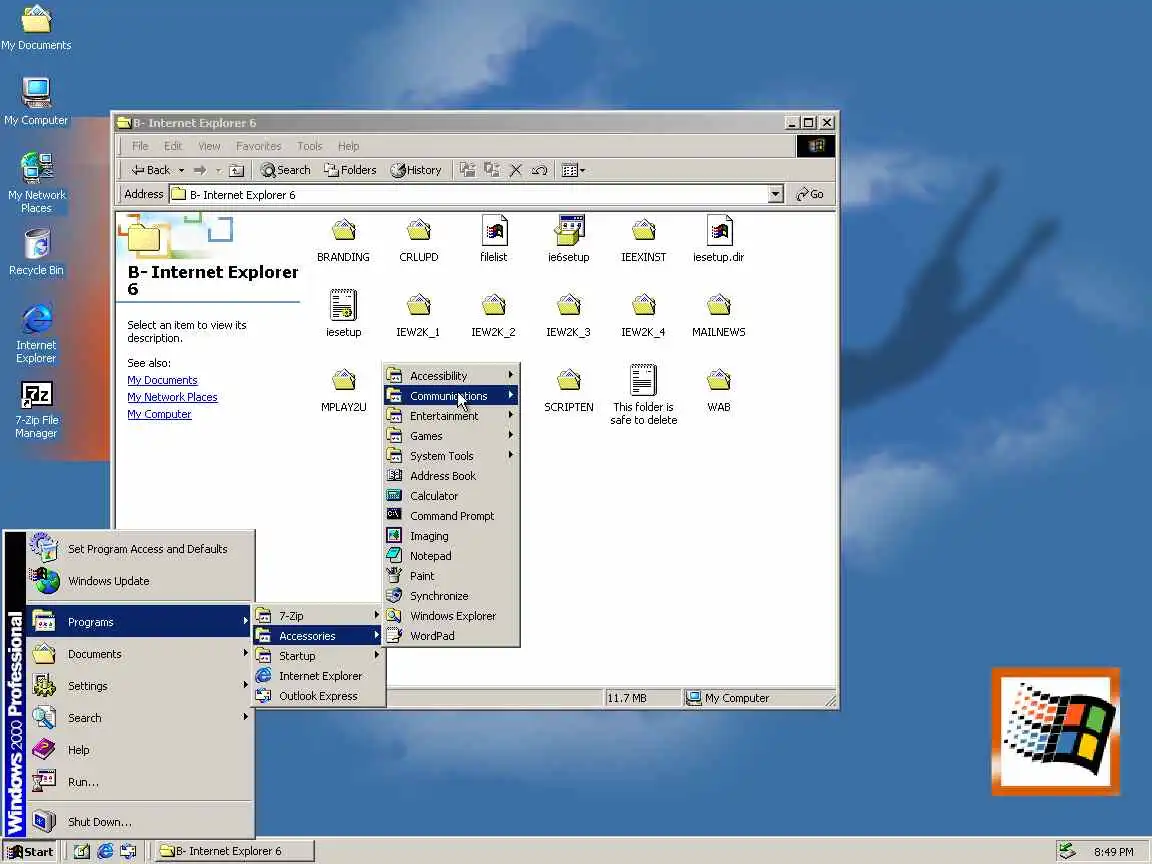Select the IEW2K_4 folder
Screen dimensions: 1152x864
tap(644, 306)
